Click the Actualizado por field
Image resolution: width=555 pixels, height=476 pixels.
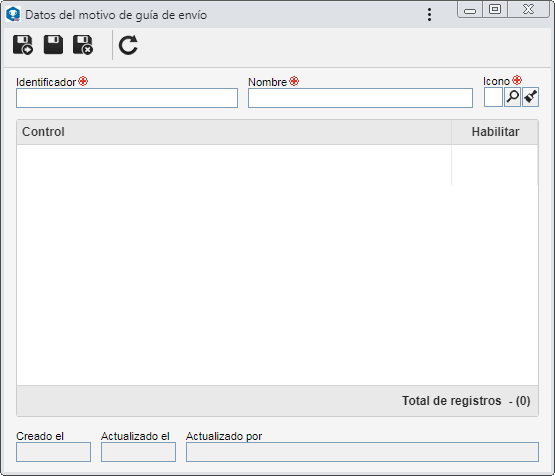[x=362, y=452]
